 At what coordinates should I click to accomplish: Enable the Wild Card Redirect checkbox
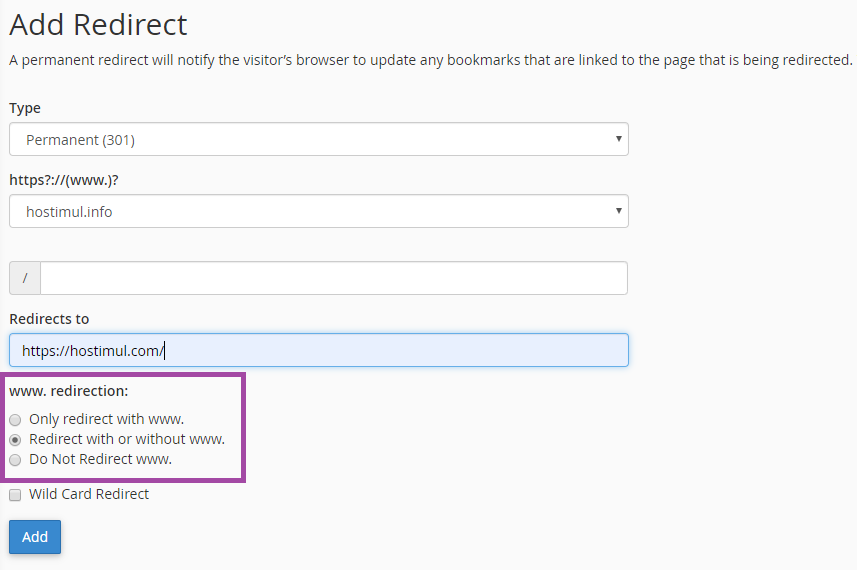tap(15, 495)
